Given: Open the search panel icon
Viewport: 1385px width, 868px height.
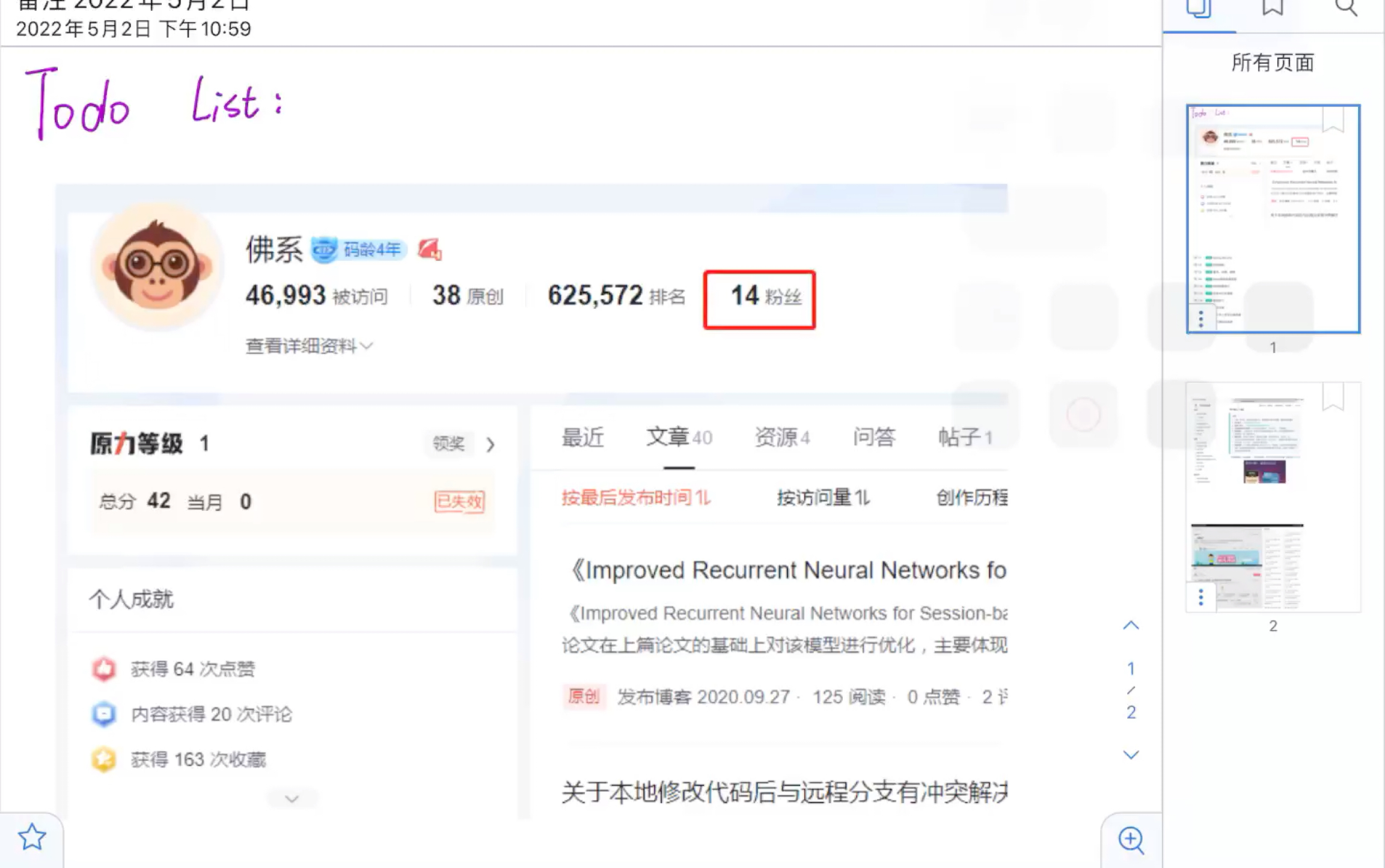Looking at the screenshot, I should 1346,8.
